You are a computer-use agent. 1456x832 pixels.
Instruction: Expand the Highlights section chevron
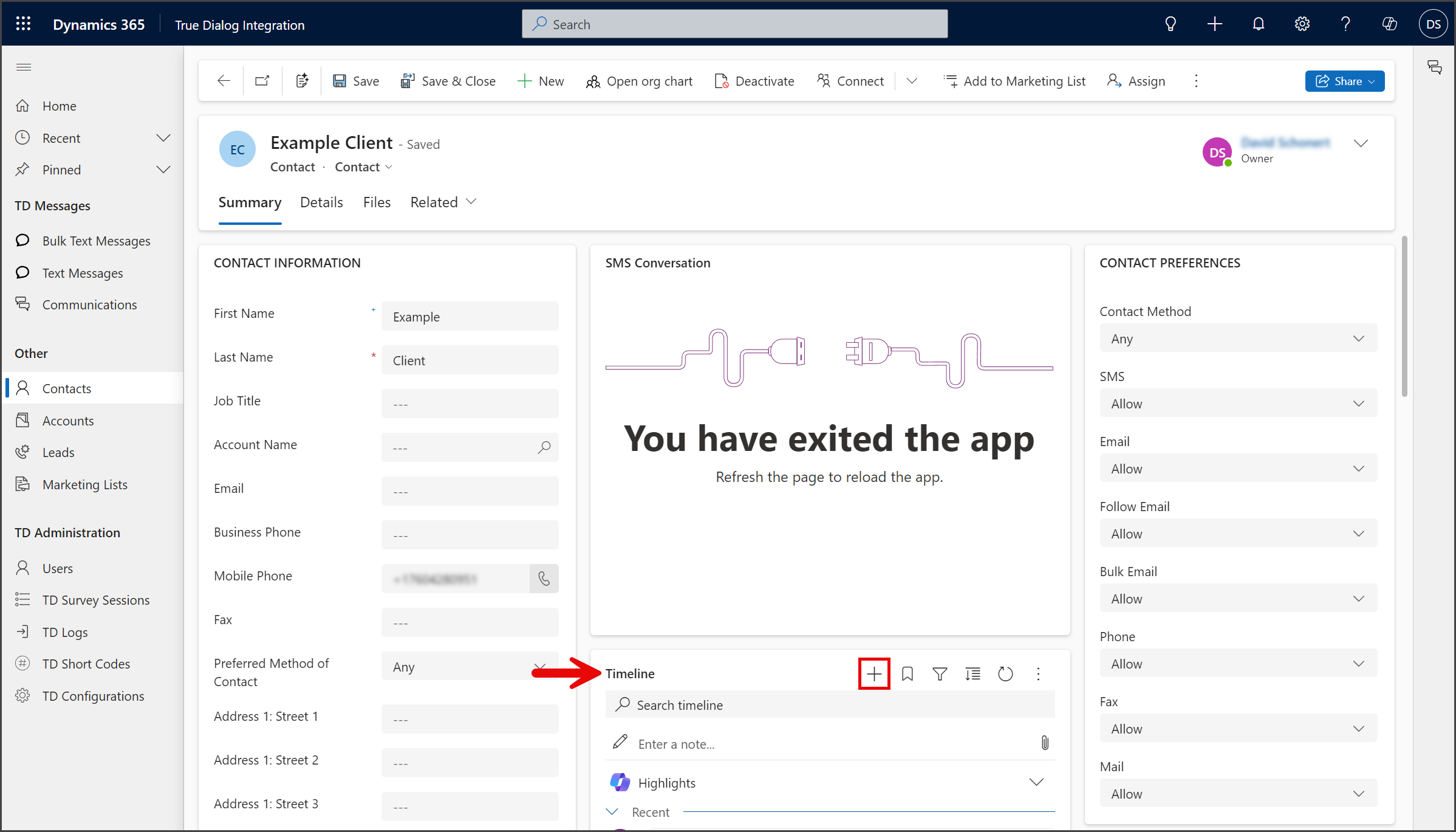[1036, 782]
